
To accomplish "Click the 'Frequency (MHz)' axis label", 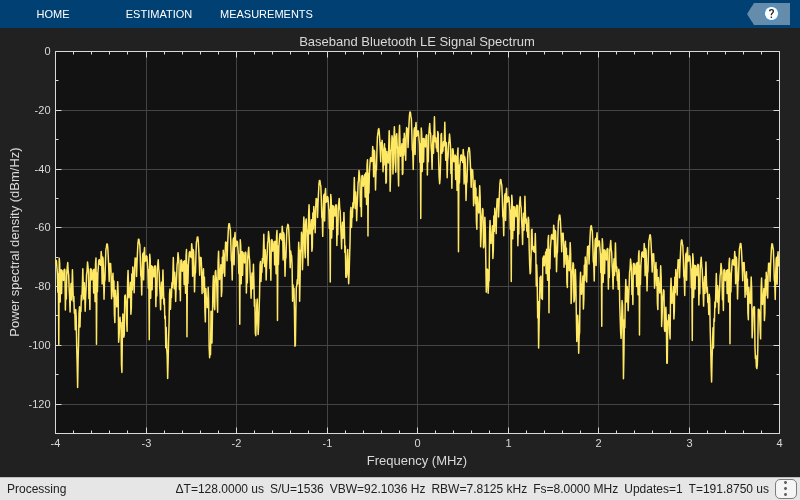I will [x=417, y=461].
